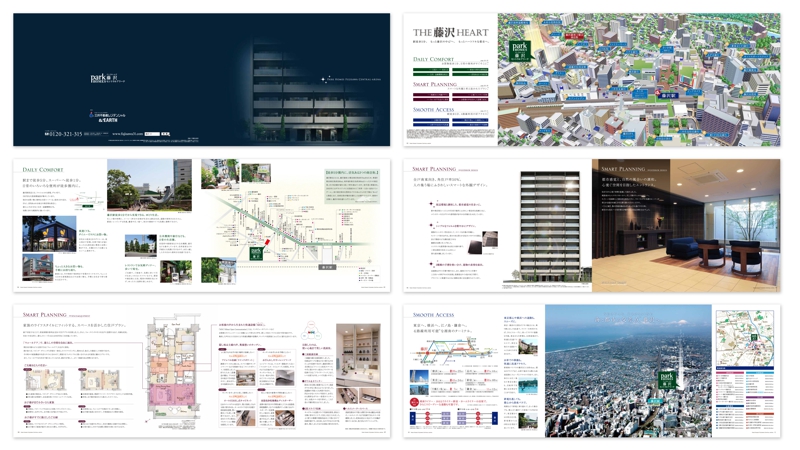Open the dark navy cover spread
800x450 pixels.
coord(202,80)
